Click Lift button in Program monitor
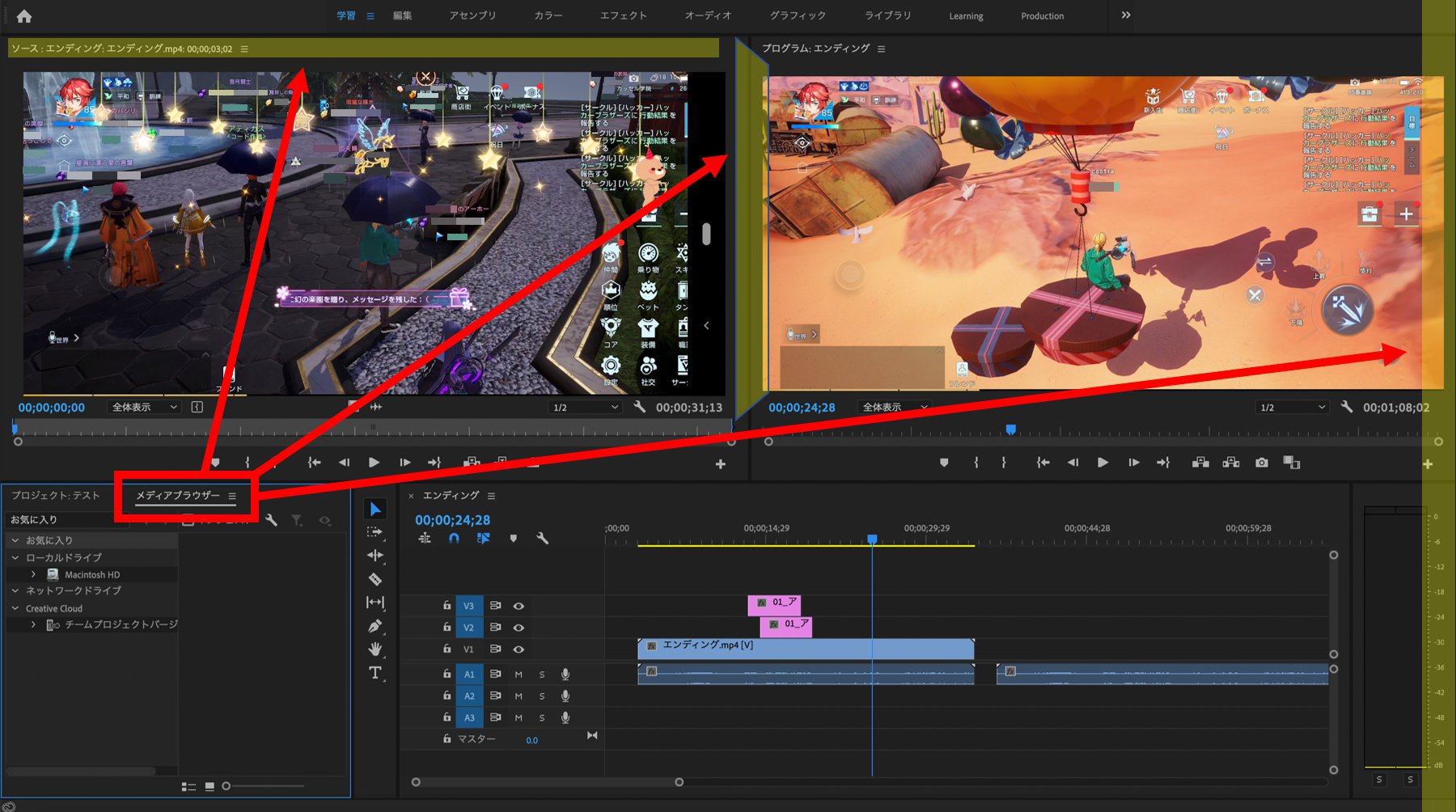The image size is (1456, 812). coord(1200,463)
